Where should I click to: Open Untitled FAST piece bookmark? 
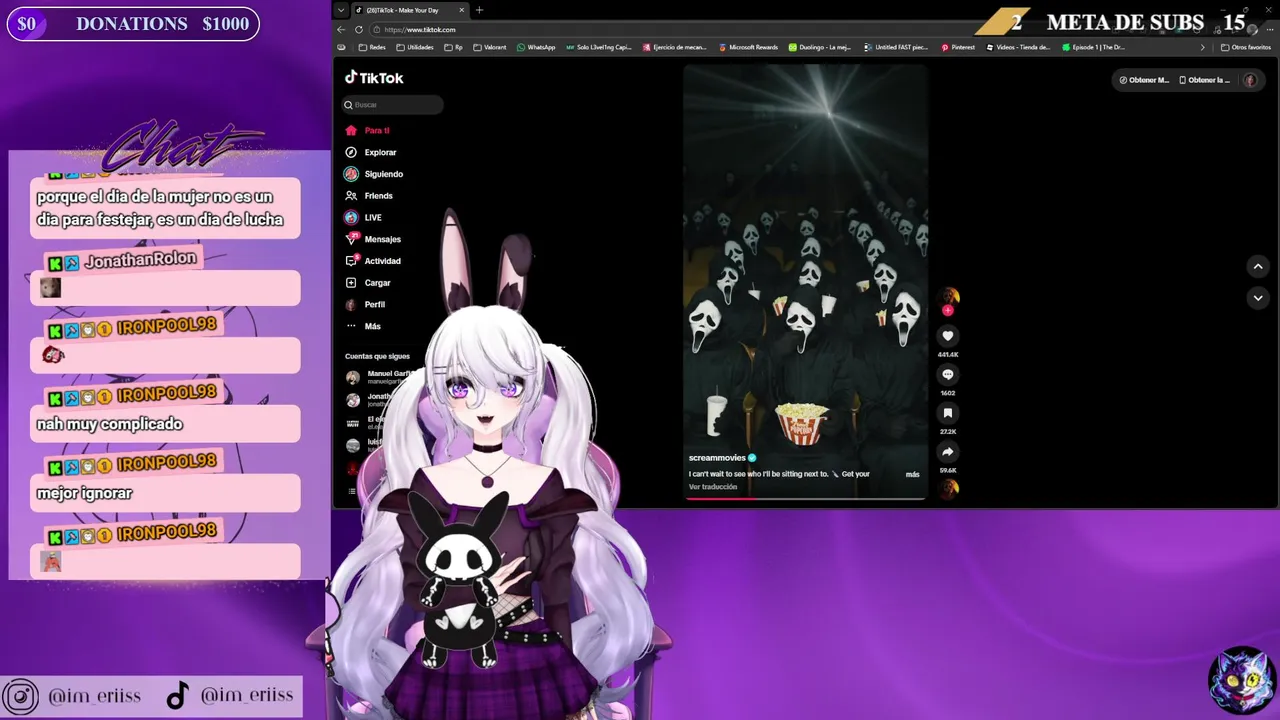click(895, 47)
